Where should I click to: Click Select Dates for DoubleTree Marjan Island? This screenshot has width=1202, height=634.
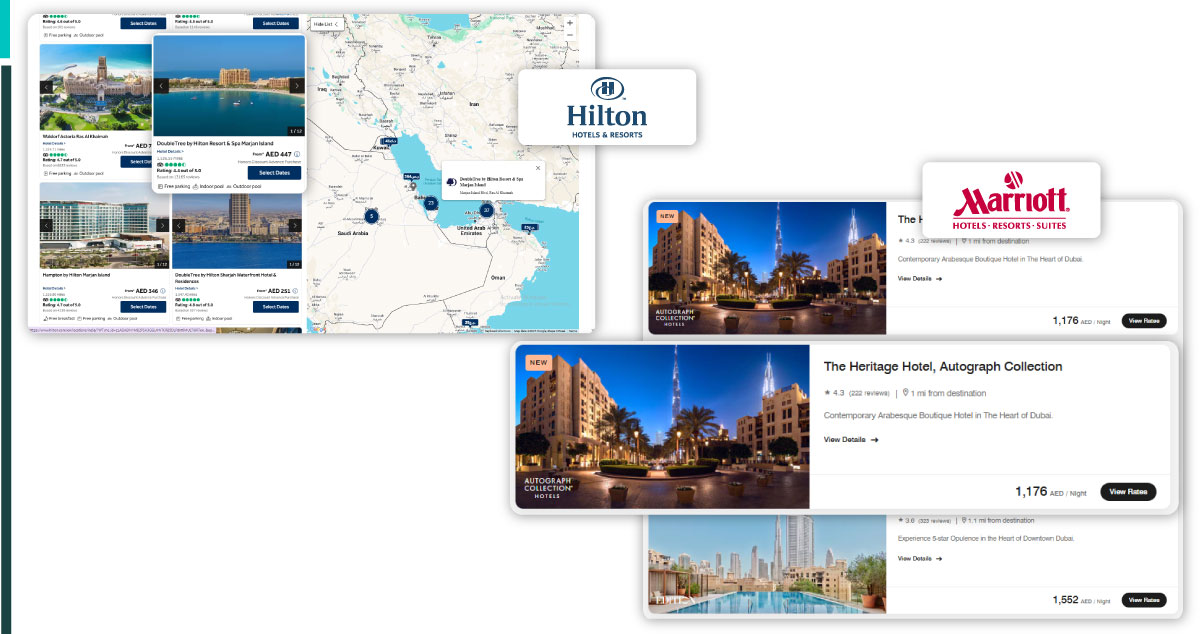click(x=274, y=173)
